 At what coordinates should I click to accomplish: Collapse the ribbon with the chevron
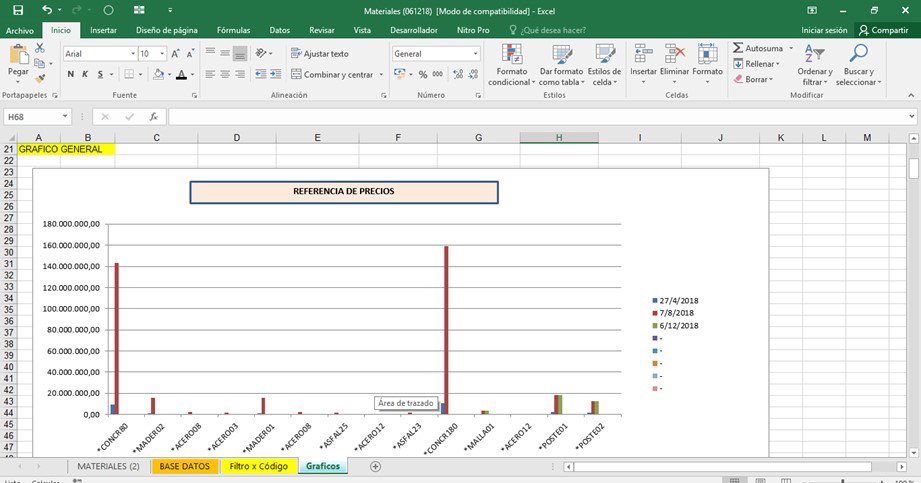(x=911, y=95)
